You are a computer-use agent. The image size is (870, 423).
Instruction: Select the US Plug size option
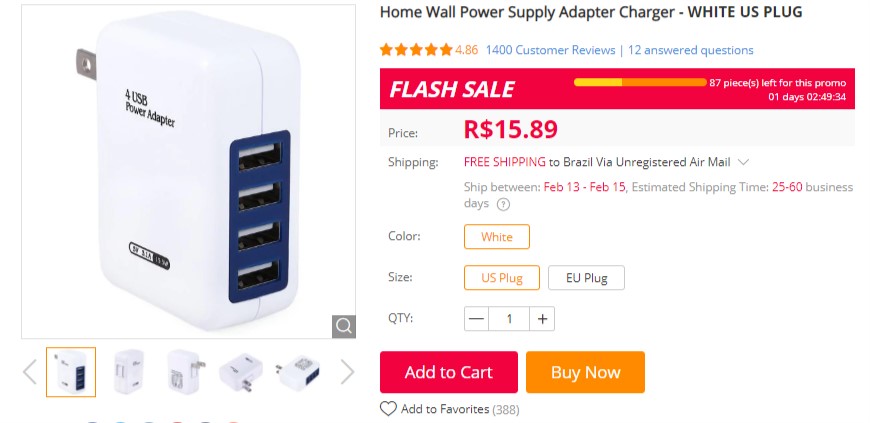point(502,278)
